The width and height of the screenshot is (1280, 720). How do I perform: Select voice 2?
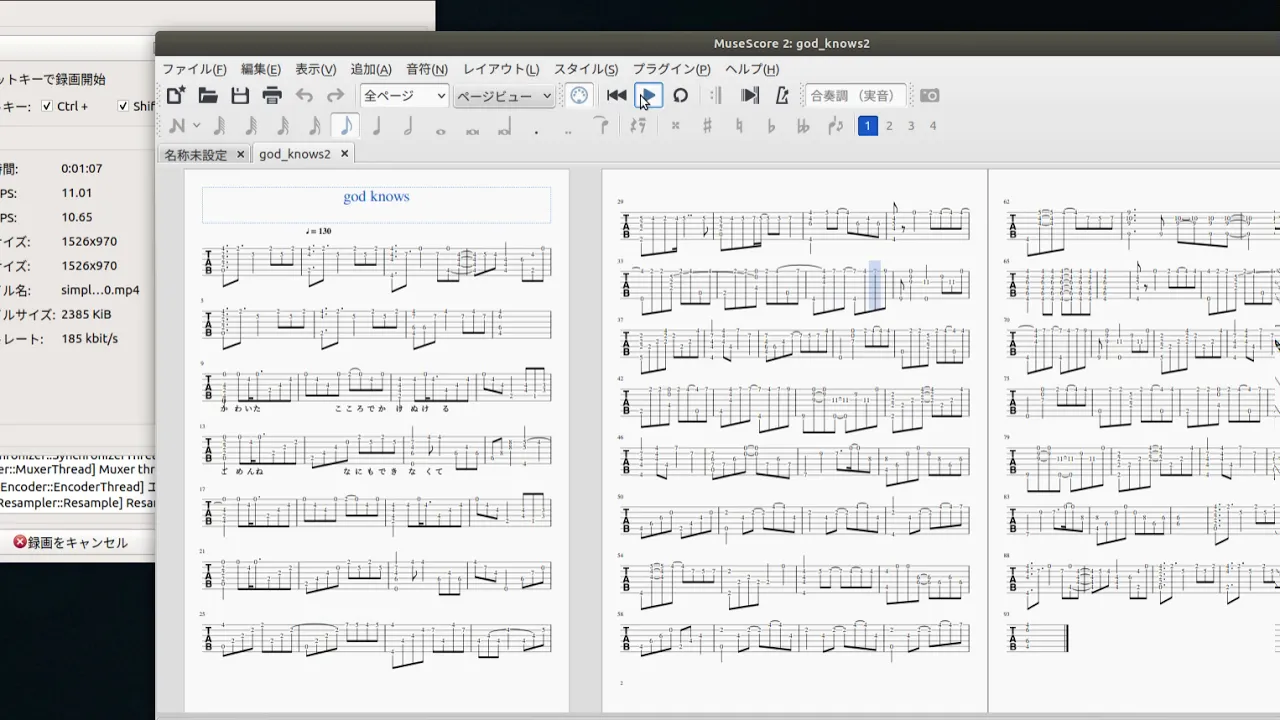coord(889,126)
